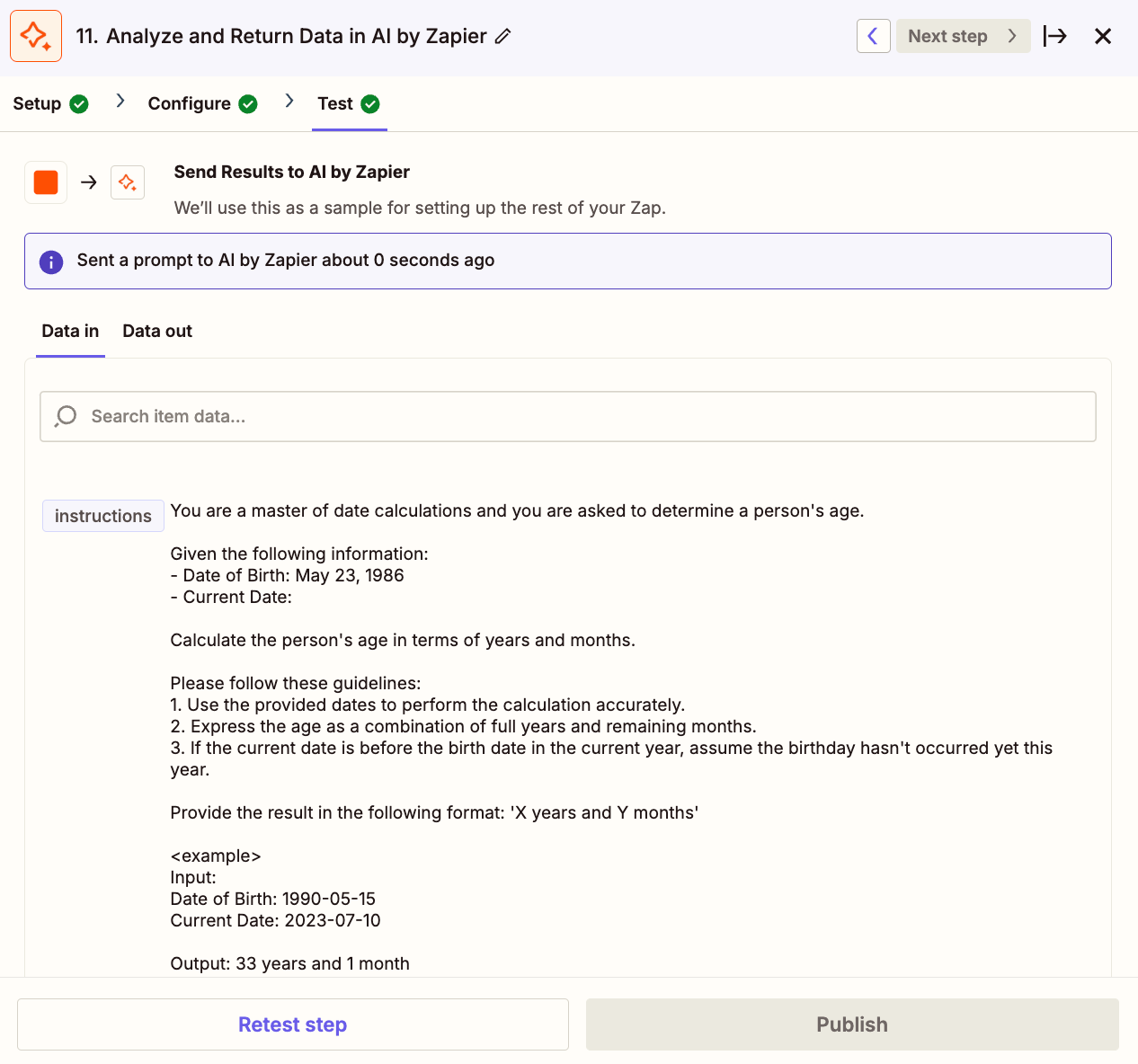Click 'Current Date: 2023-07-10' line
Image resolution: width=1138 pixels, height=1064 pixels.
click(276, 920)
